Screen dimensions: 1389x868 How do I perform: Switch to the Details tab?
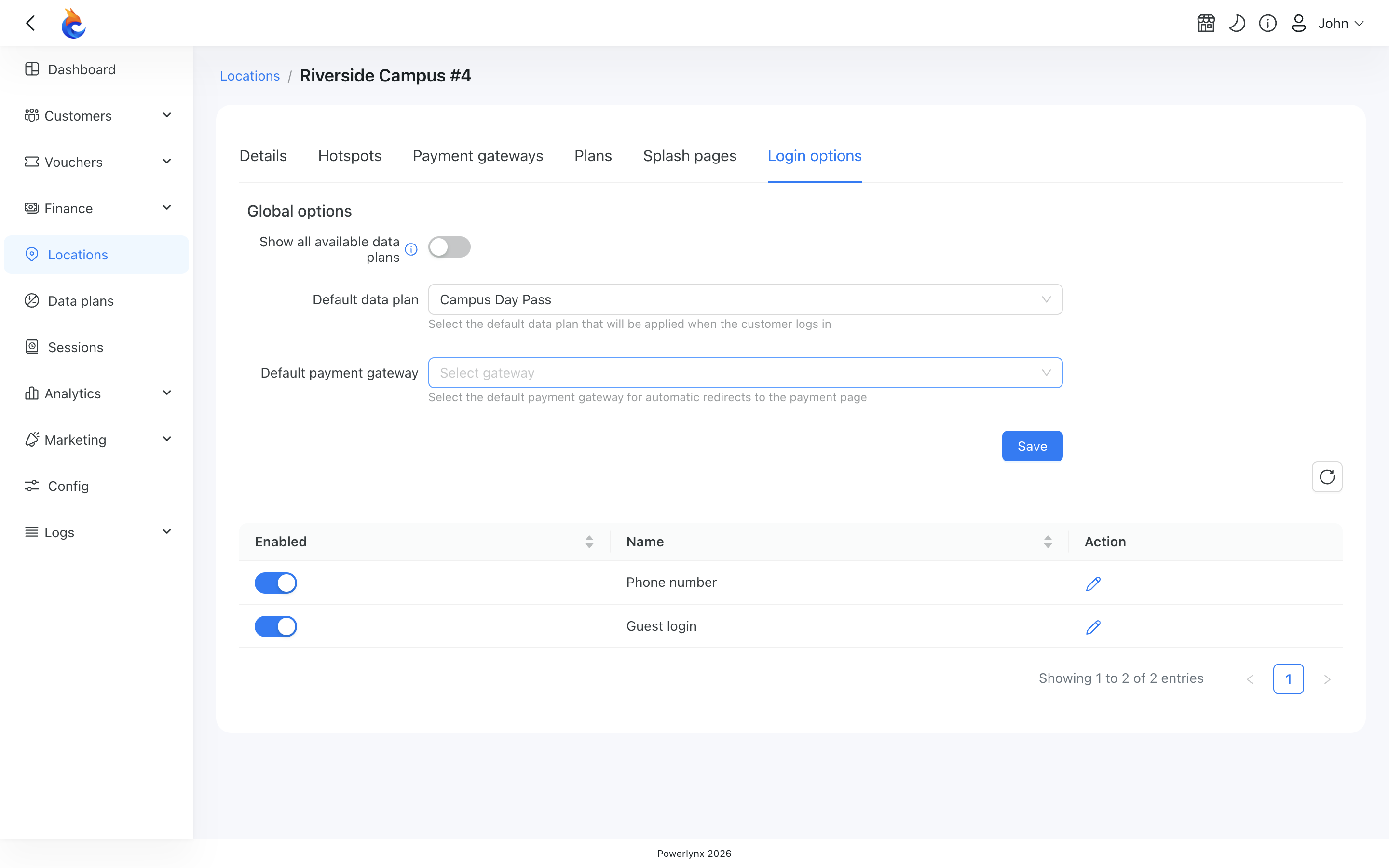pyautogui.click(x=263, y=156)
